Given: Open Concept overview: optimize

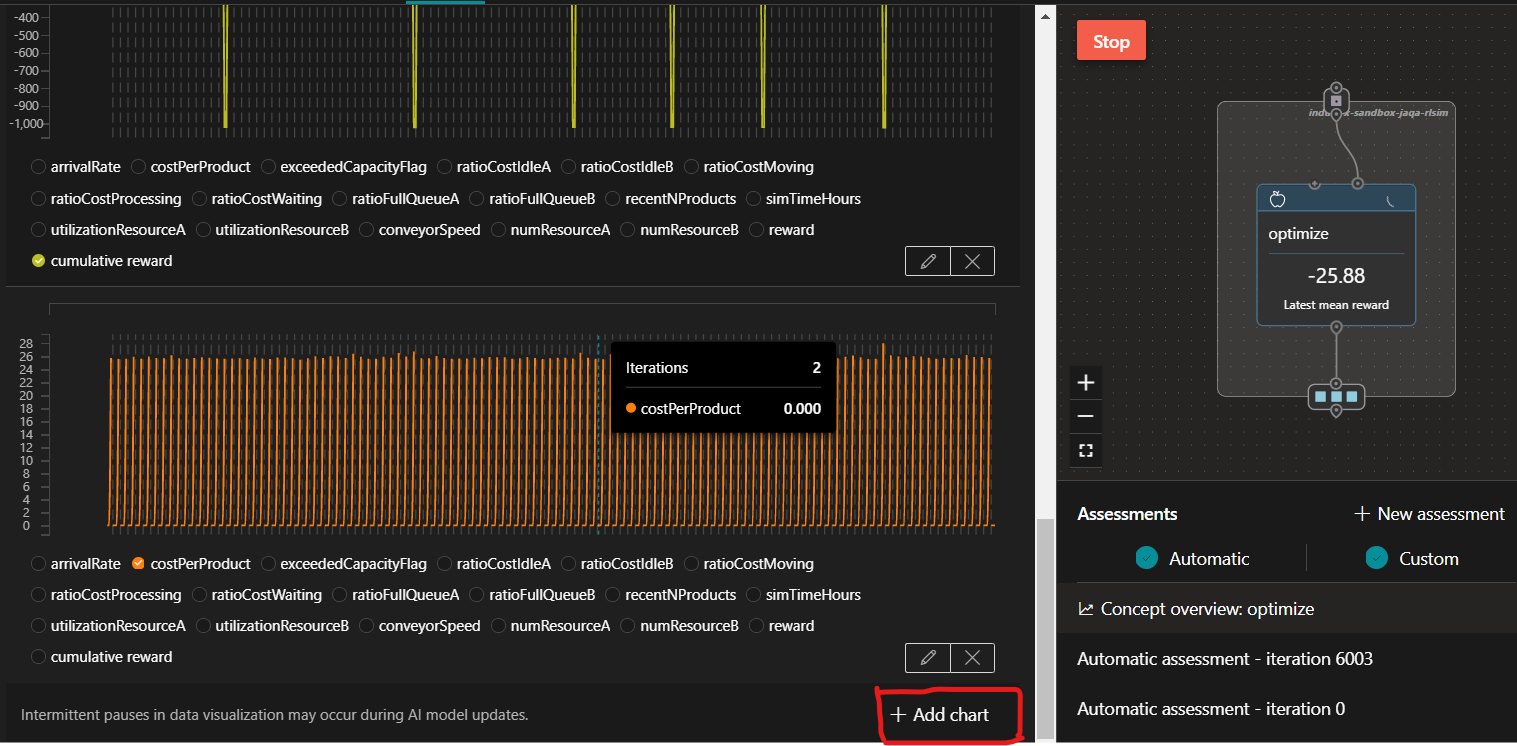Looking at the screenshot, I should pos(1287,608).
